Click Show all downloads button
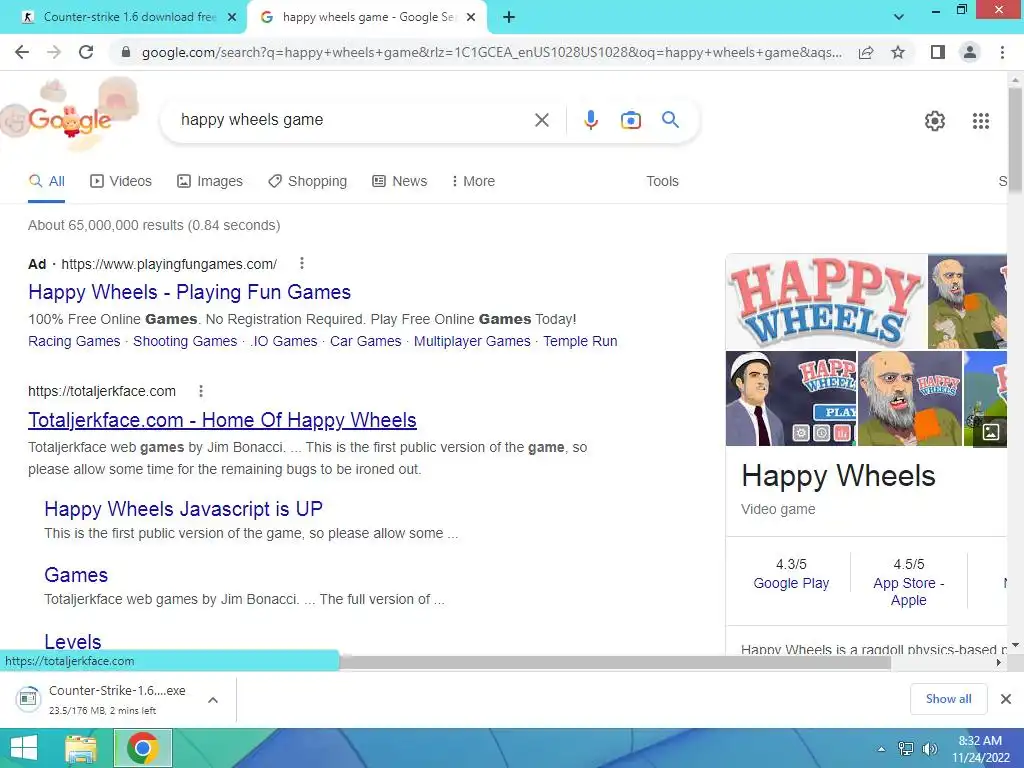Image resolution: width=1024 pixels, height=768 pixels. pos(948,699)
